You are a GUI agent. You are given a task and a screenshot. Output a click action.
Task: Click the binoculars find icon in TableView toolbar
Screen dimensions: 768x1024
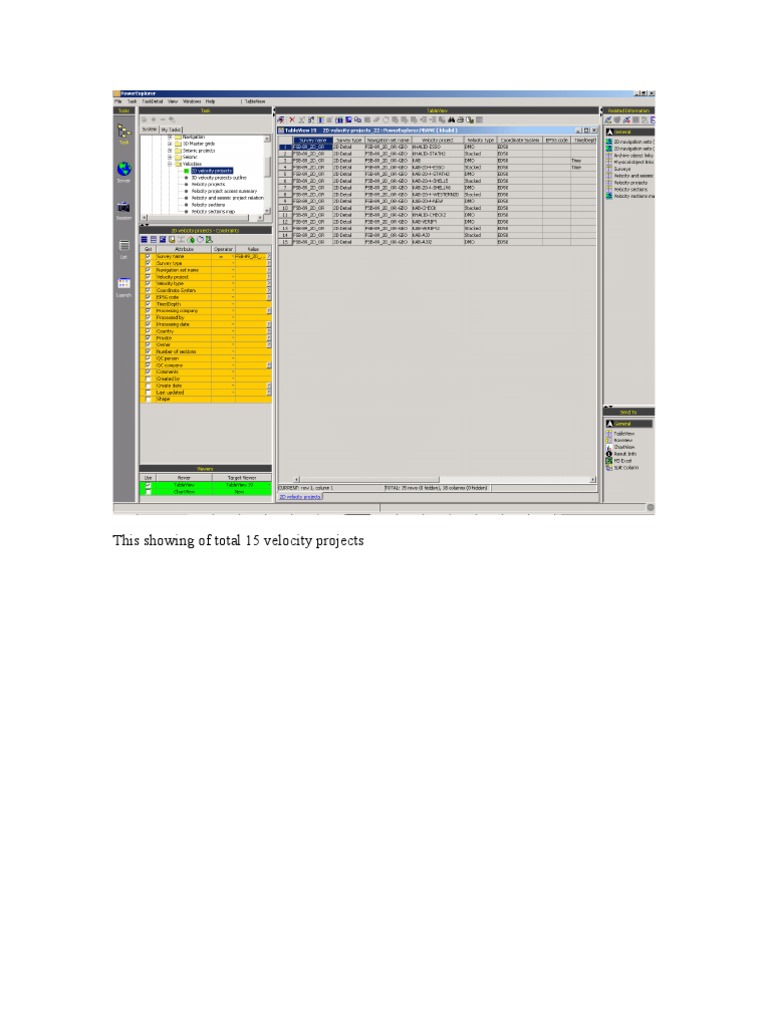coord(451,120)
